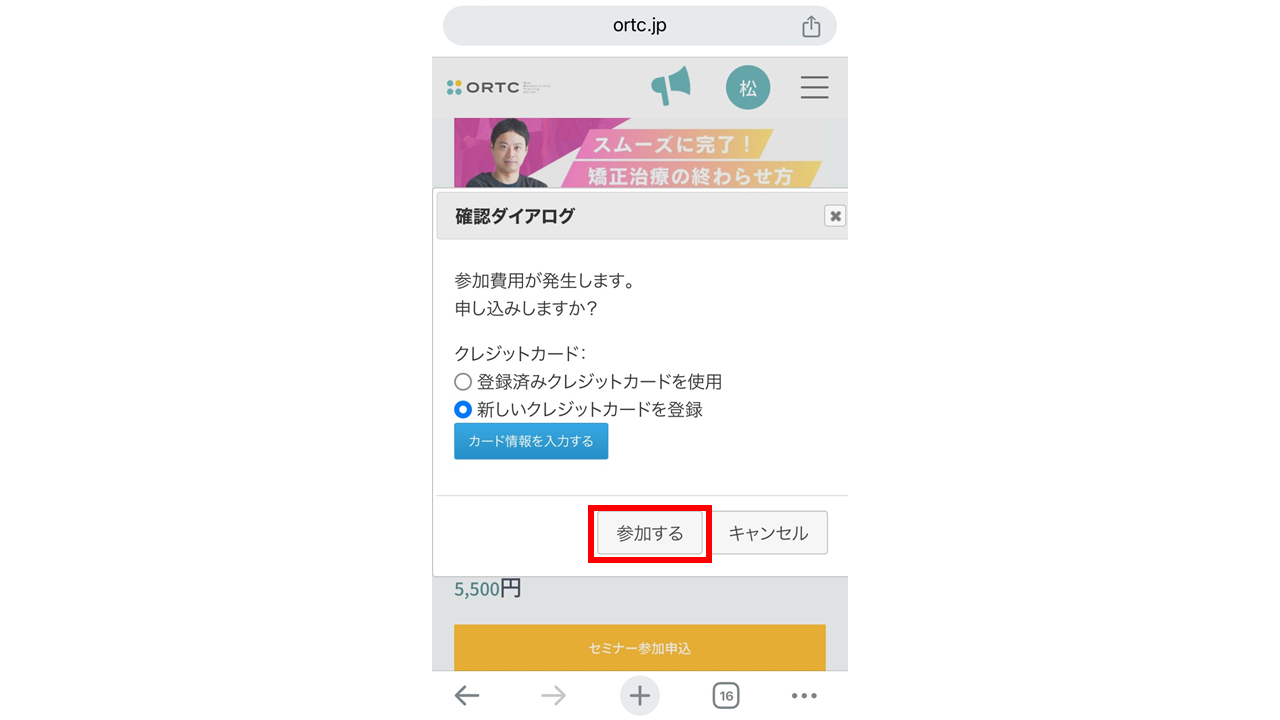The width and height of the screenshot is (1280, 720).
Task: Open the hamburger menu
Action: click(x=815, y=88)
